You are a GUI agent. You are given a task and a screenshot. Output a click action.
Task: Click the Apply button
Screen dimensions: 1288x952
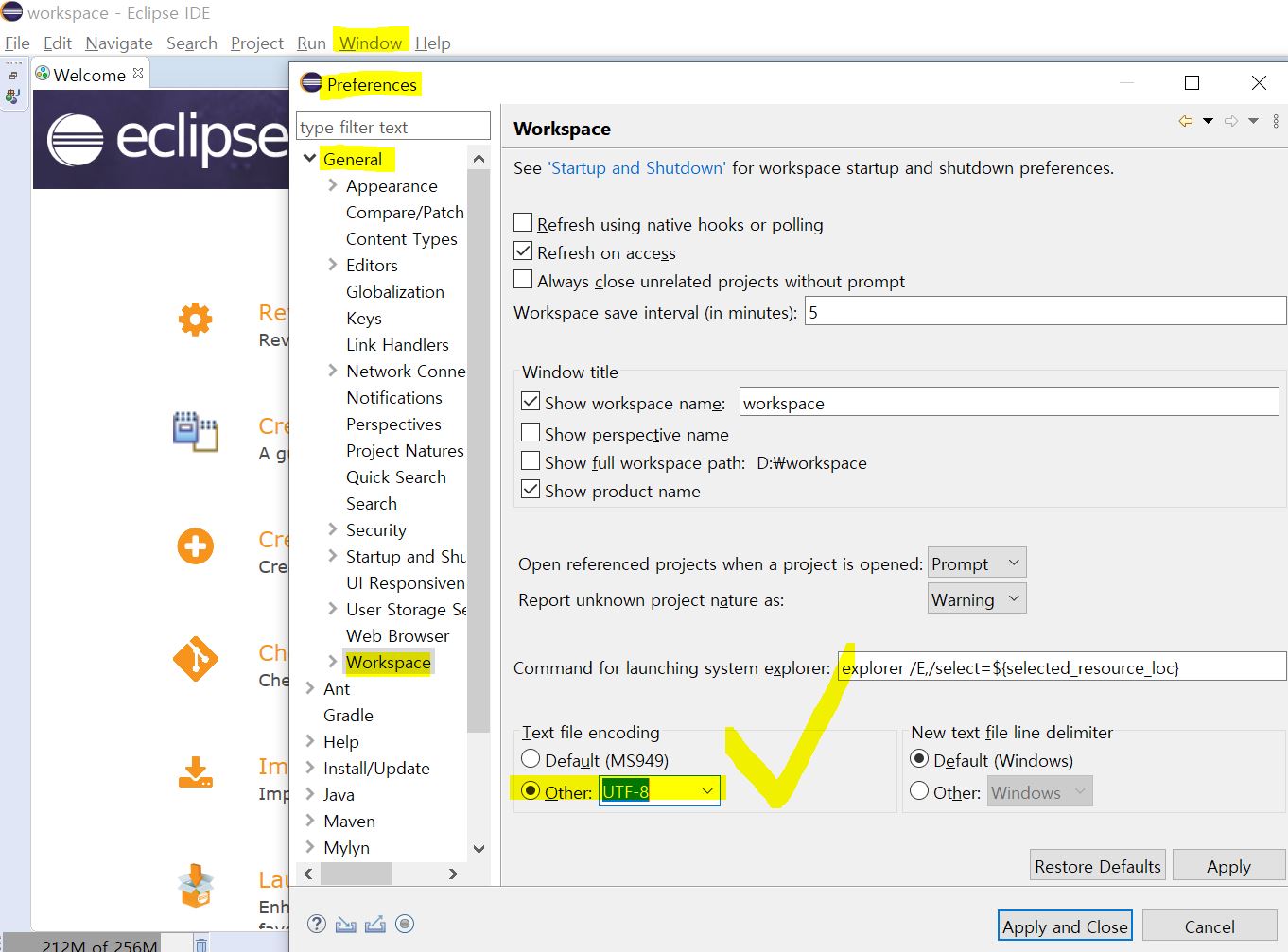coord(1228,866)
